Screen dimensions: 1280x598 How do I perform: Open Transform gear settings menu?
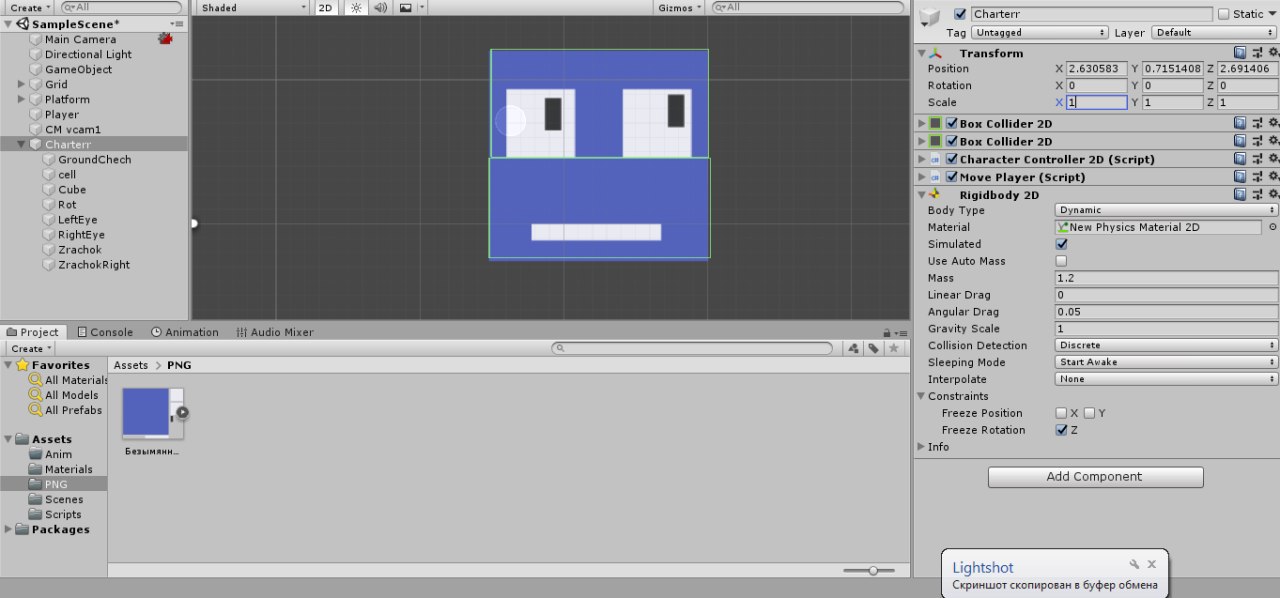(1272, 53)
